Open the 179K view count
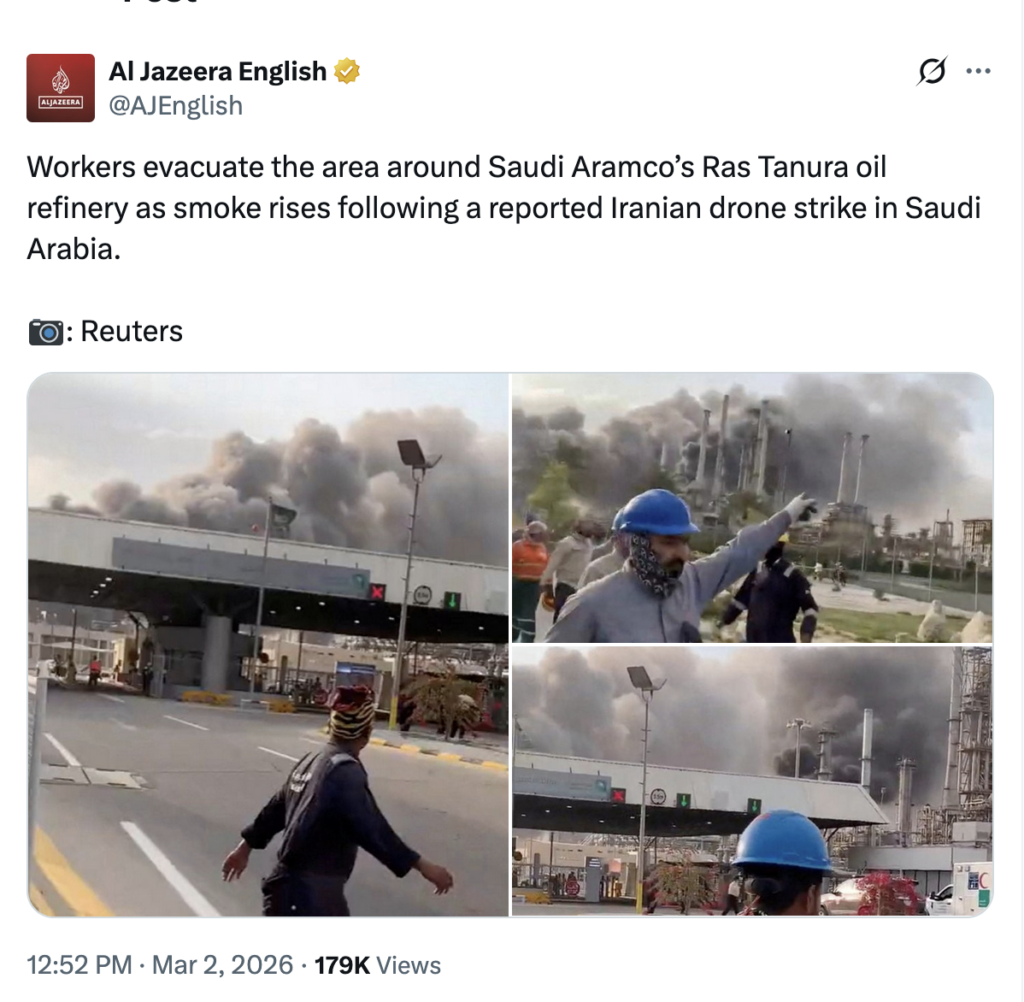The height and width of the screenshot is (1002, 1024). point(342,965)
